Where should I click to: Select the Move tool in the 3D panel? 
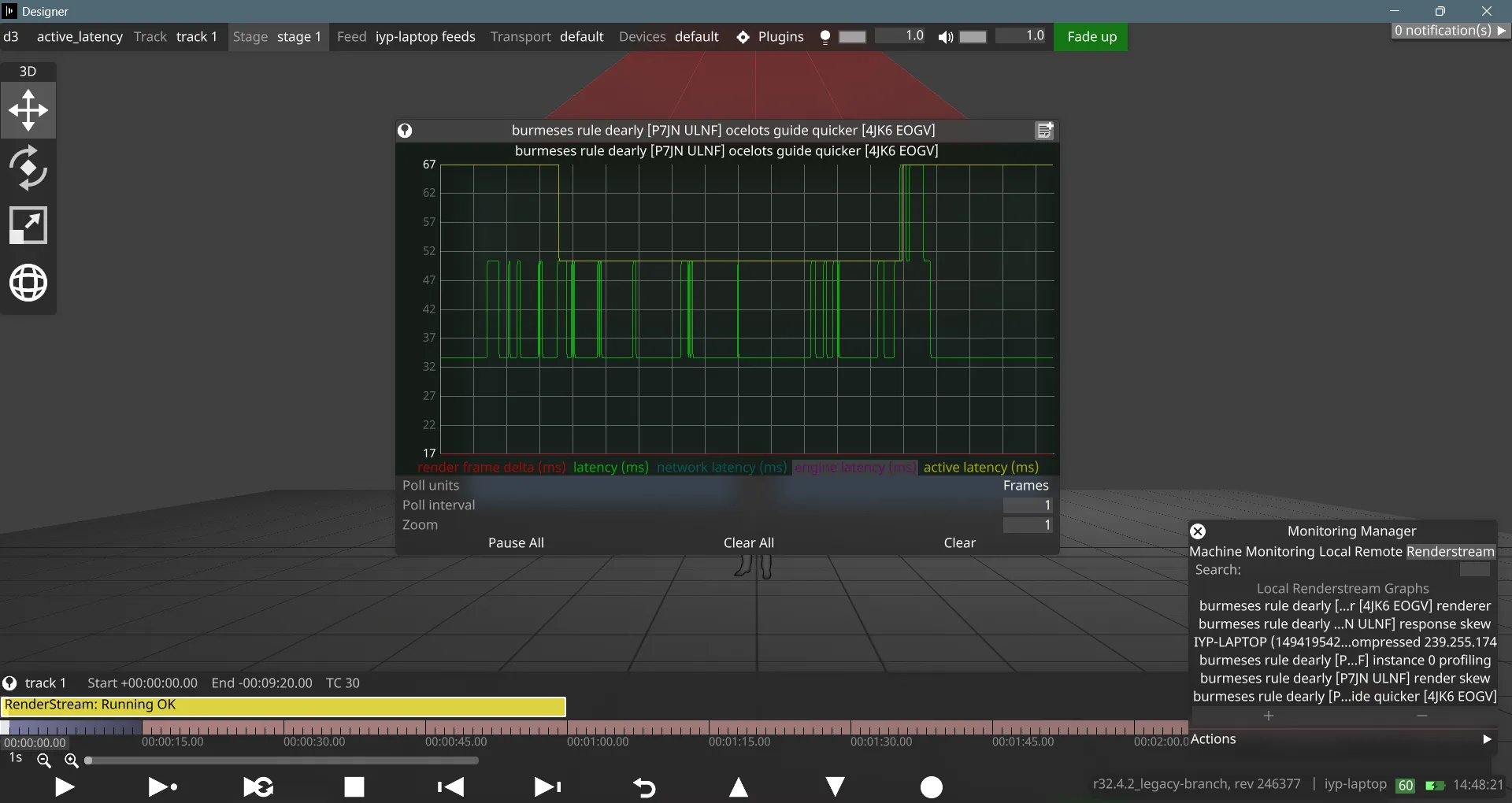click(x=28, y=110)
